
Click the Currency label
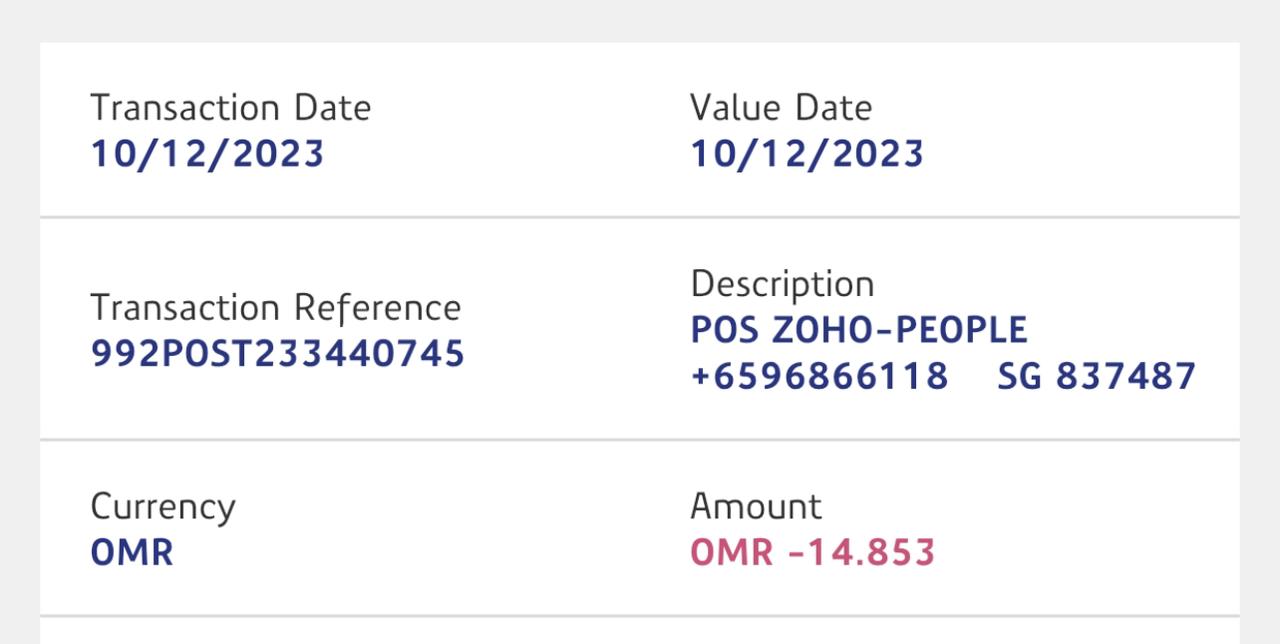(162, 507)
